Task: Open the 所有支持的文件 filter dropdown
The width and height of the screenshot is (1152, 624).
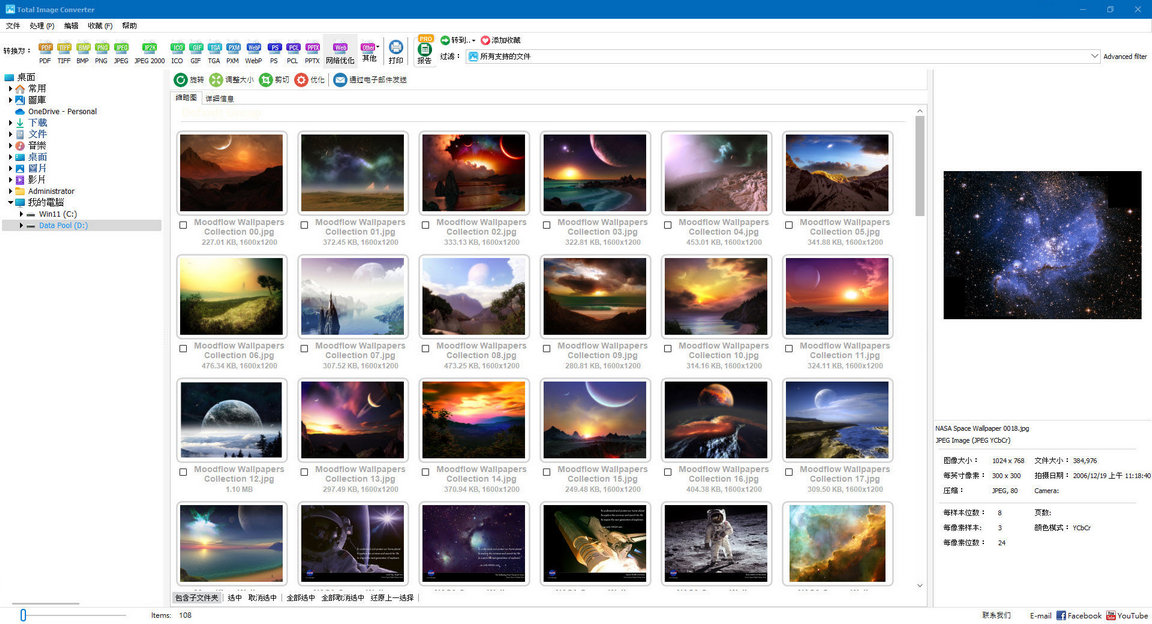Action: [1096, 55]
